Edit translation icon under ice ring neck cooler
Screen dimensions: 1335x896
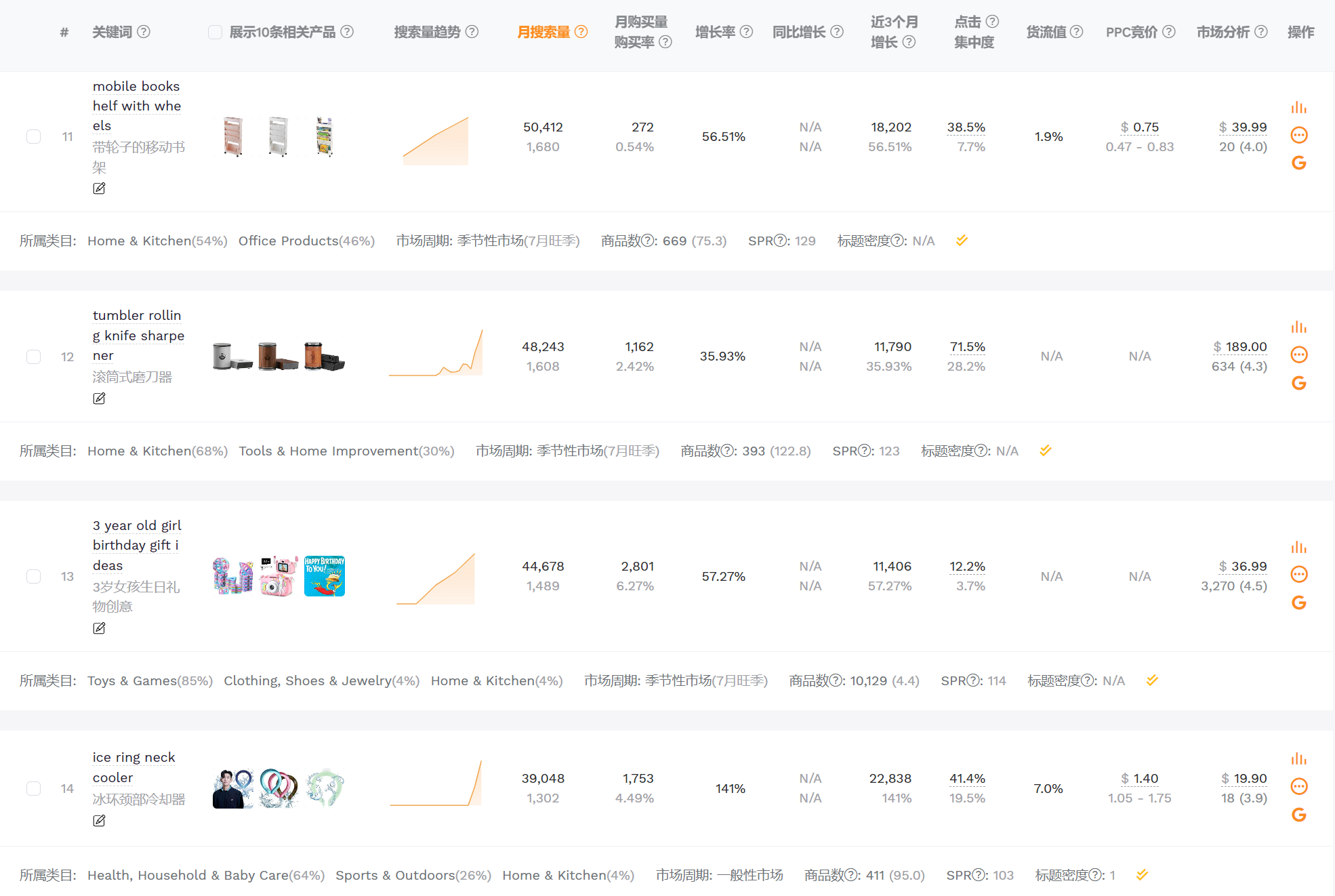(x=99, y=821)
